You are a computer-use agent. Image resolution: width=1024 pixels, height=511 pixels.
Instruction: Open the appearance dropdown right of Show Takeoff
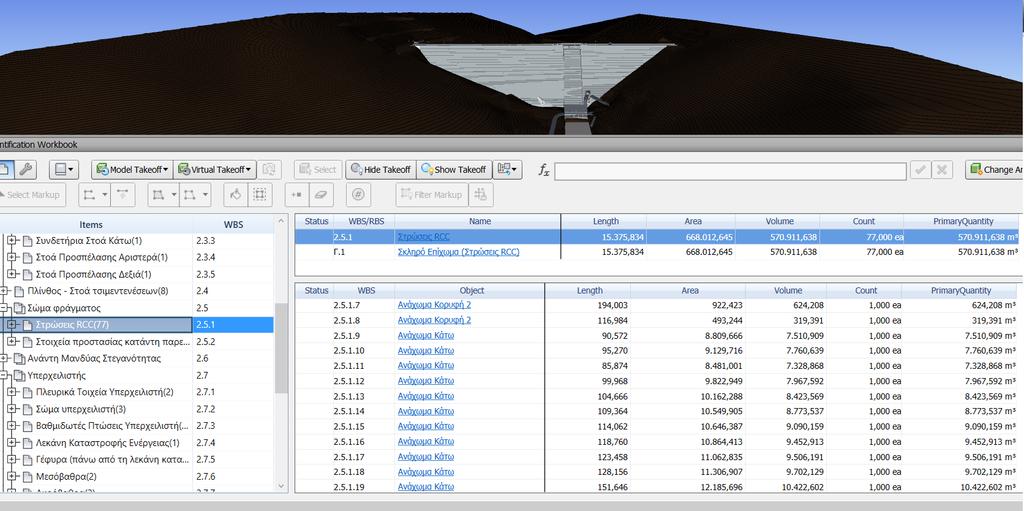pos(507,170)
